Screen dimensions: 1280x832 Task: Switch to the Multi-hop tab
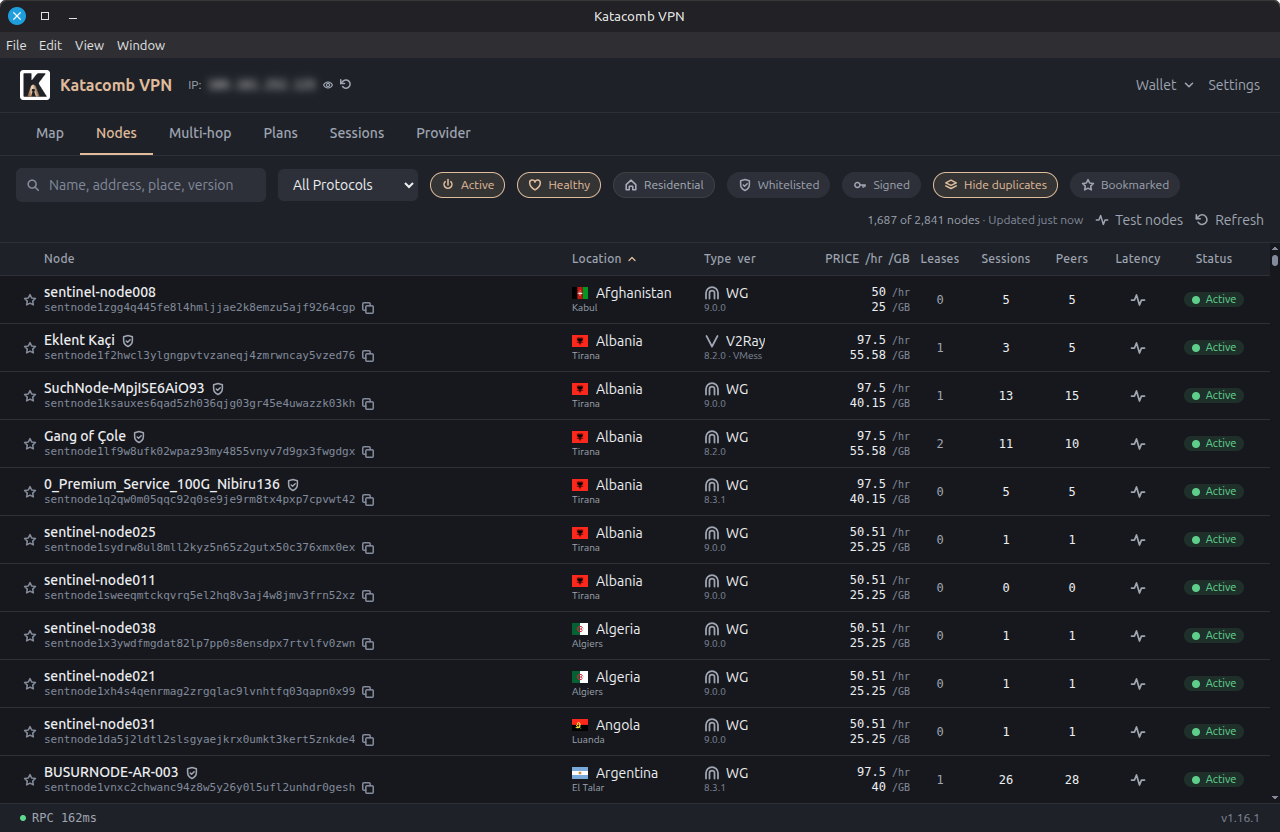[200, 133]
